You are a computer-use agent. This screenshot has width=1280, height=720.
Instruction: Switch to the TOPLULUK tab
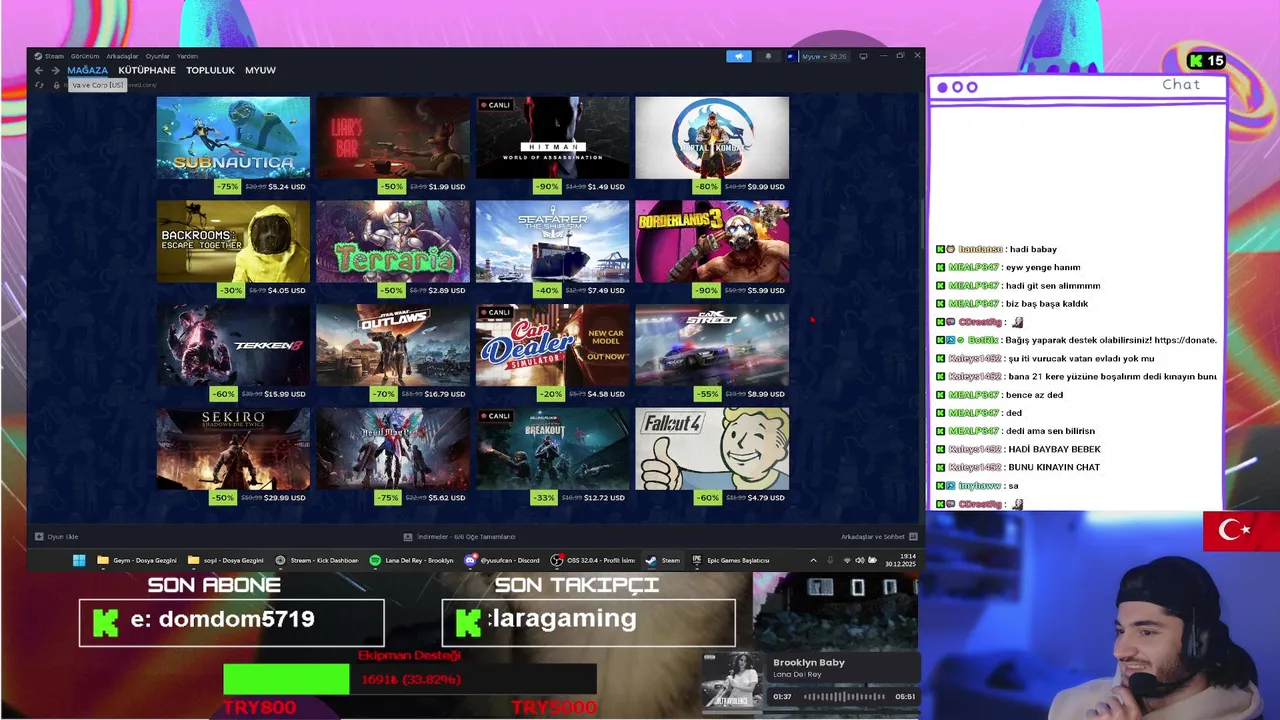(x=210, y=70)
